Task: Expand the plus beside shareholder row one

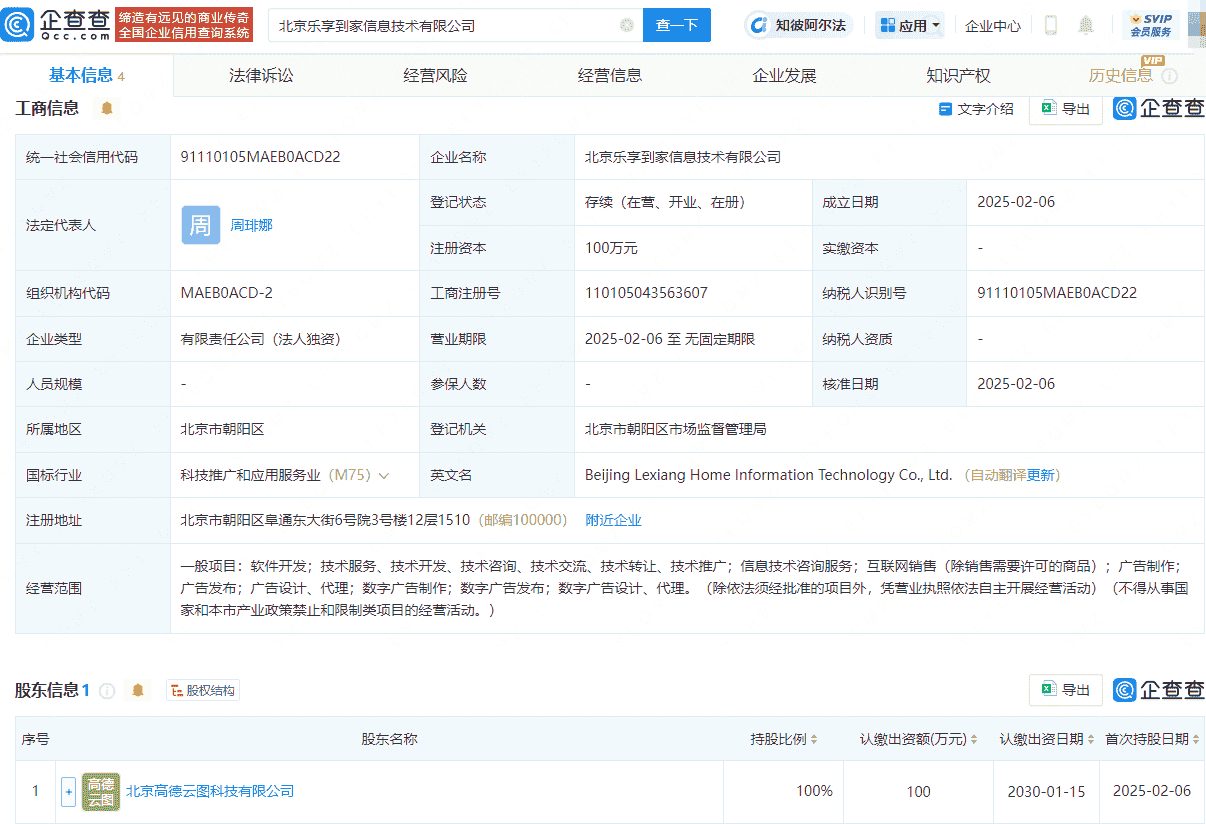Action: pyautogui.click(x=67, y=791)
